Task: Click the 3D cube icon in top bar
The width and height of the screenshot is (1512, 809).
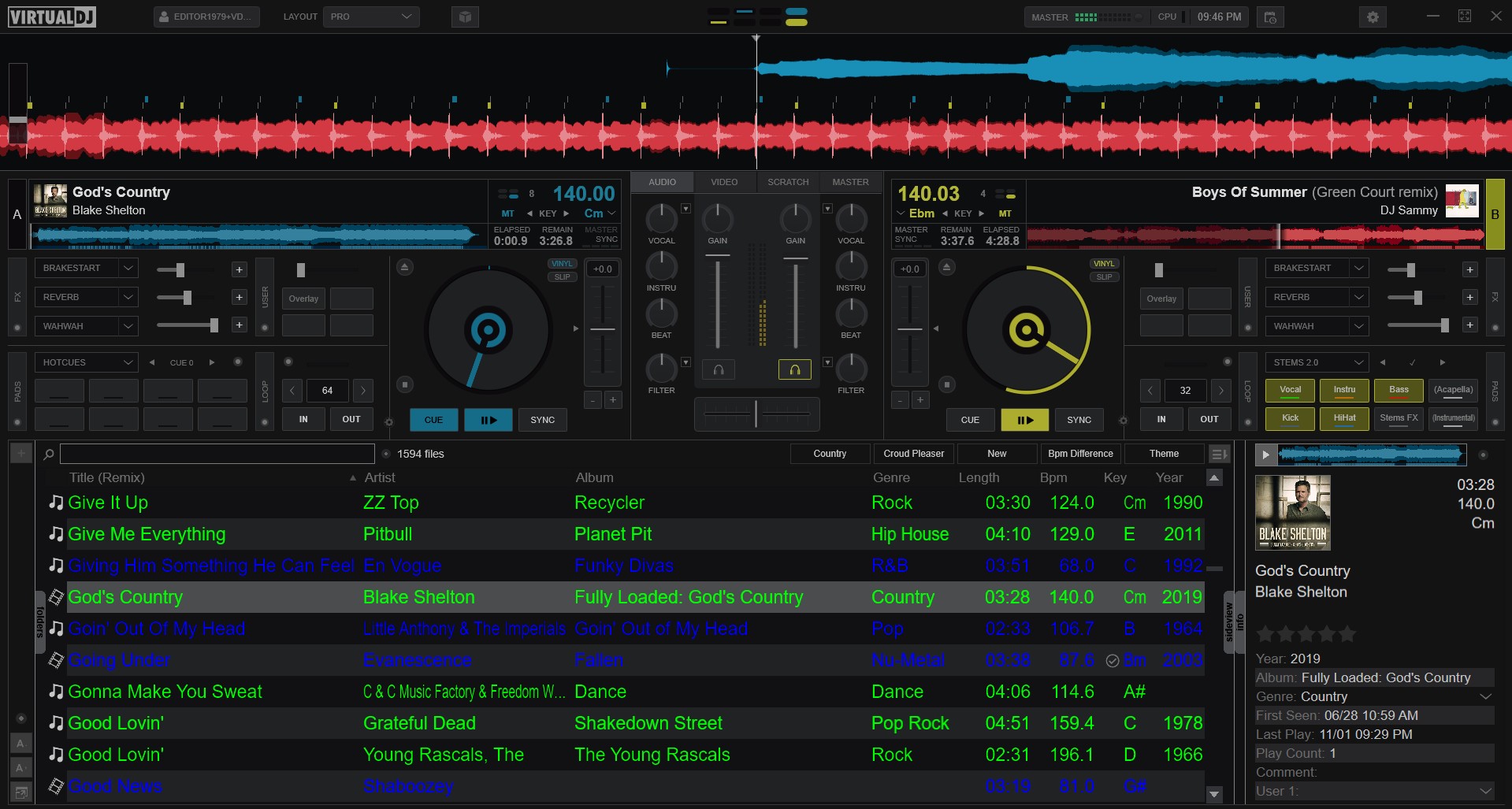Action: [465, 17]
